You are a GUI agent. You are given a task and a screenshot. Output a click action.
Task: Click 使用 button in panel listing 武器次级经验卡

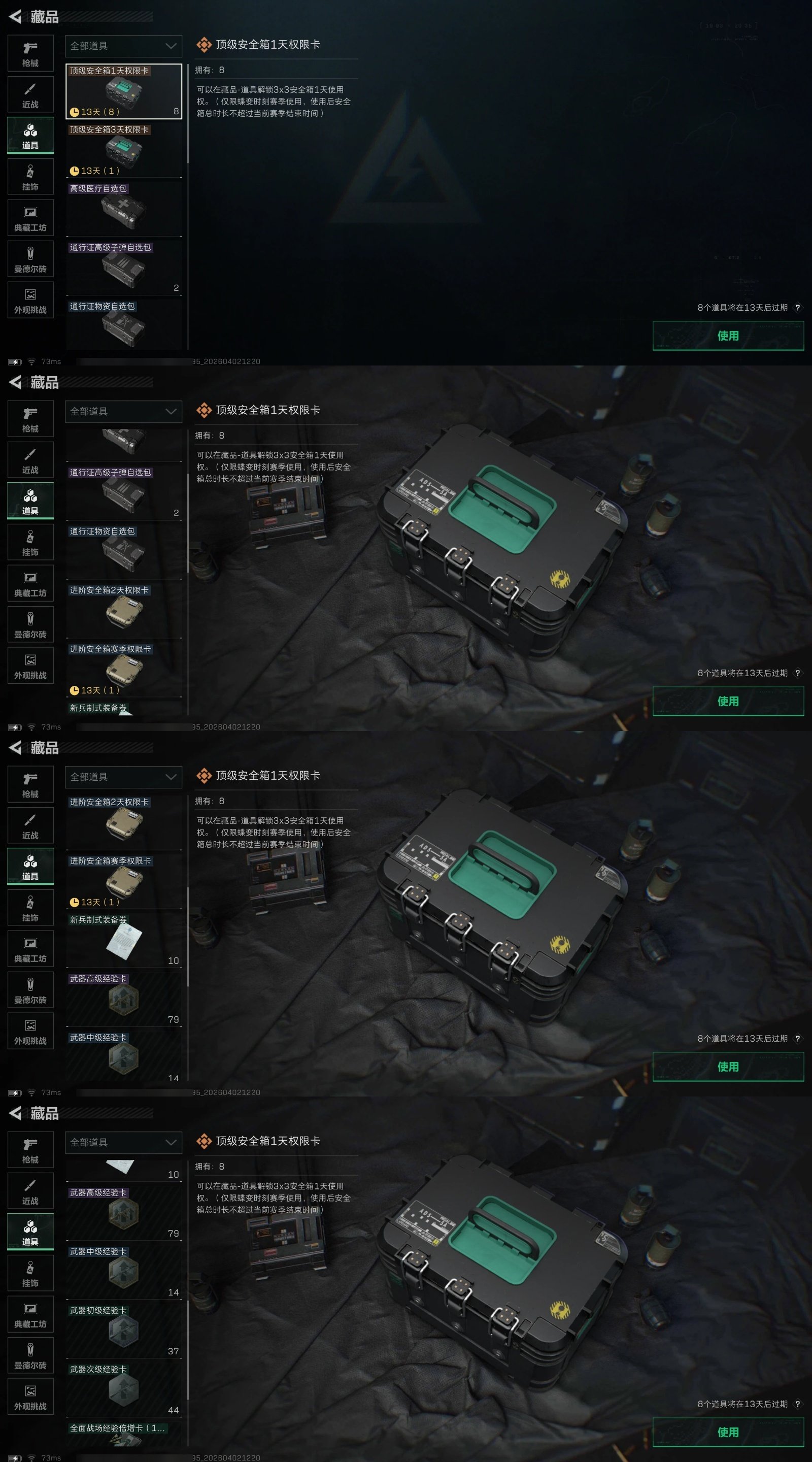click(x=728, y=1432)
